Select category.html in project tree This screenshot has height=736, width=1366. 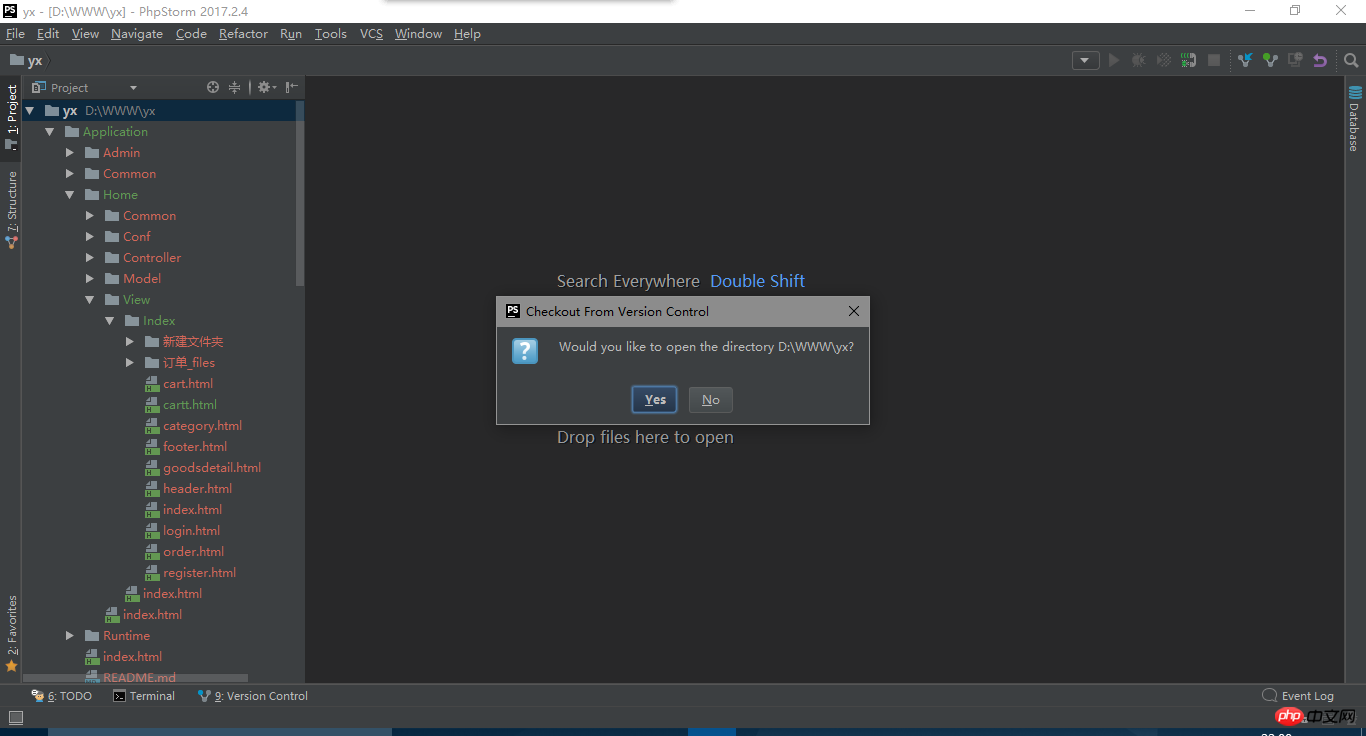pos(202,426)
